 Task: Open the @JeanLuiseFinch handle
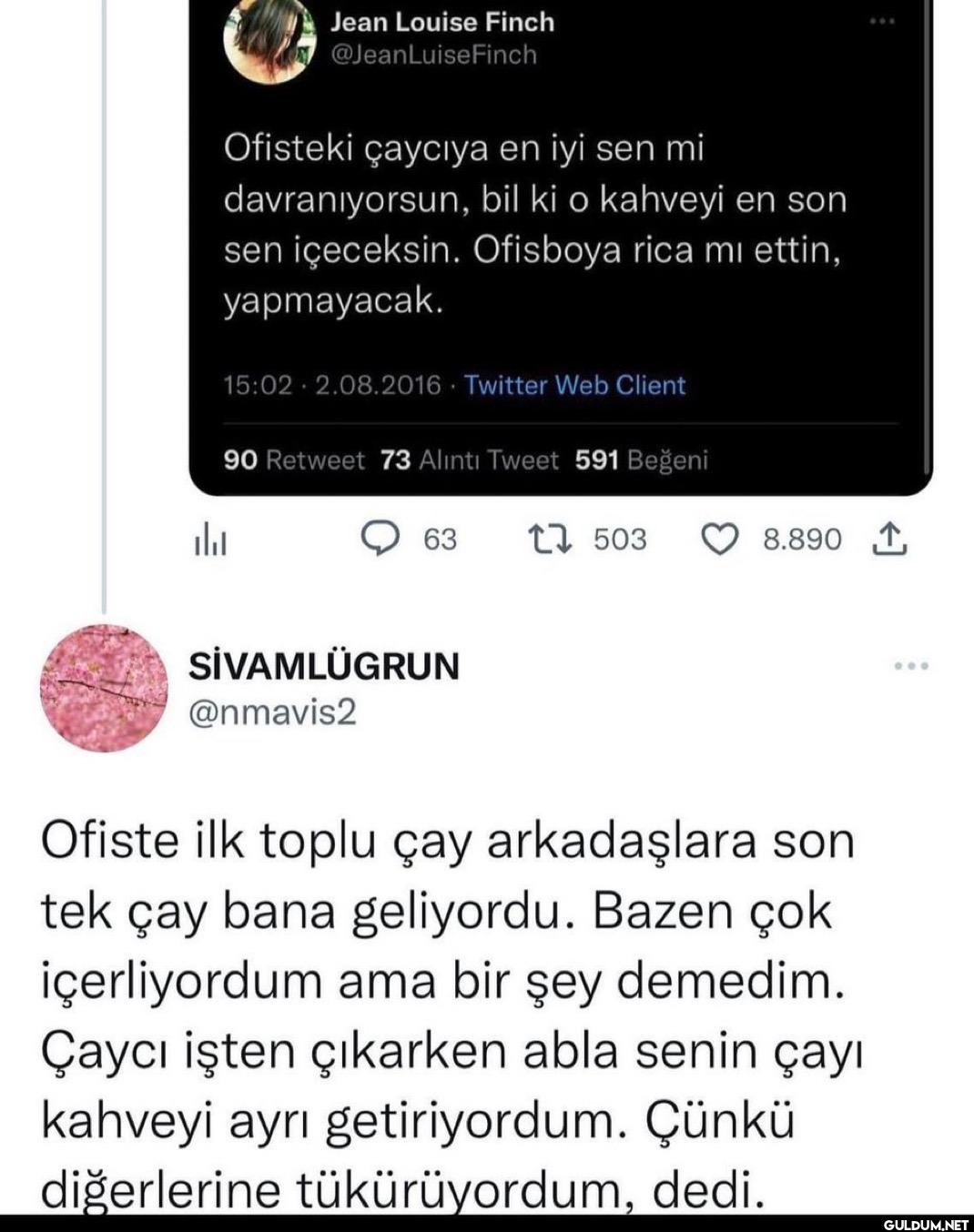[x=433, y=56]
